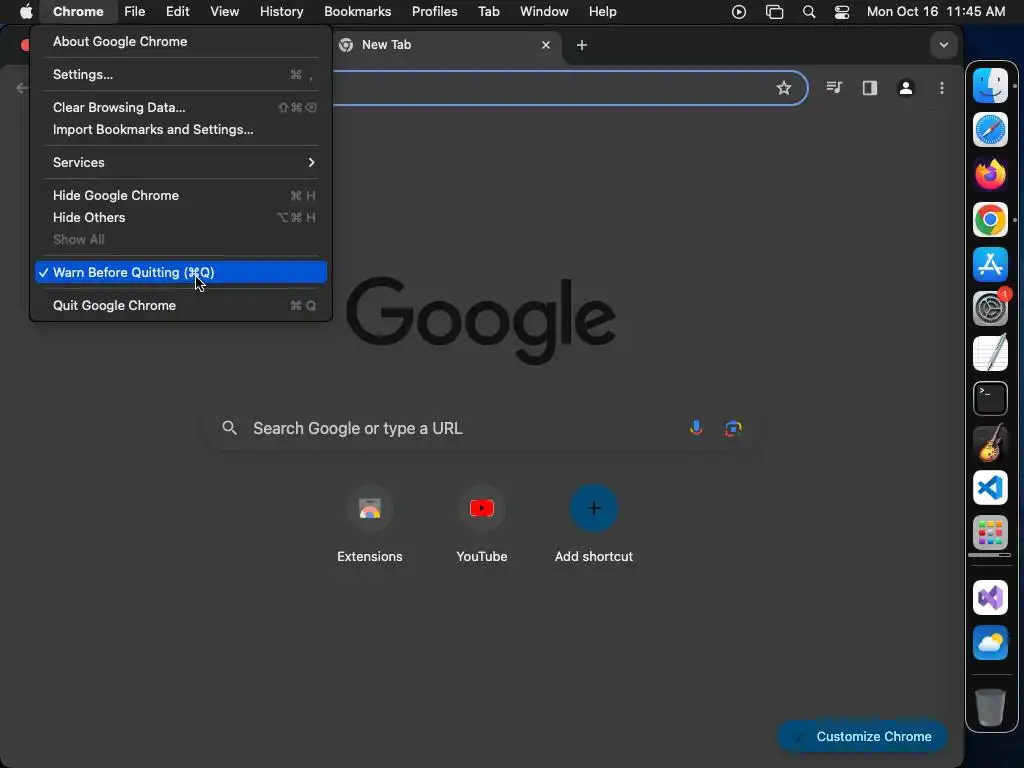Viewport: 1024px width, 768px height.
Task: Open the View menu
Action: coord(224,12)
